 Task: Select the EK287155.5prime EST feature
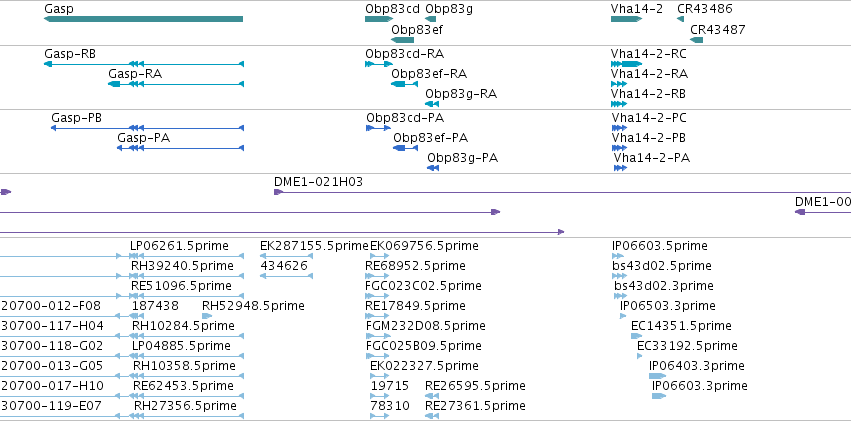point(287,256)
